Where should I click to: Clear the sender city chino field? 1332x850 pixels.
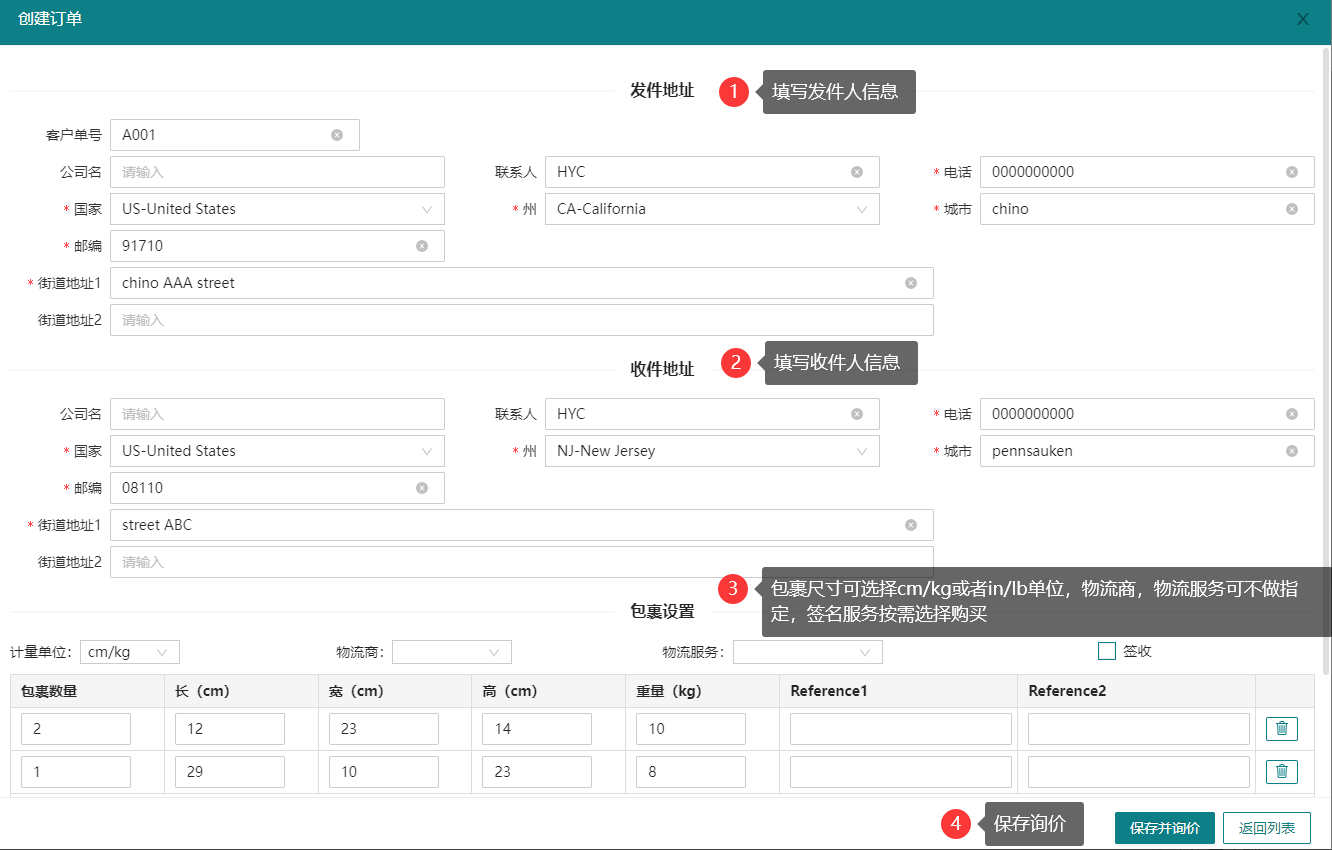(1292, 209)
